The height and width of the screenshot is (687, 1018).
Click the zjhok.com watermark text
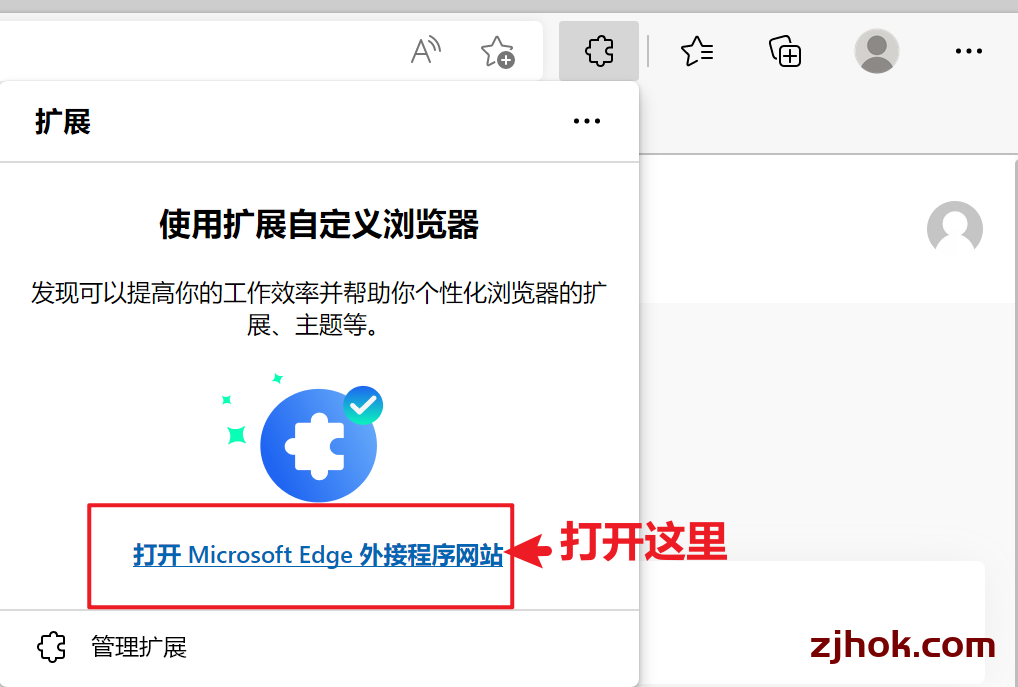click(902, 645)
